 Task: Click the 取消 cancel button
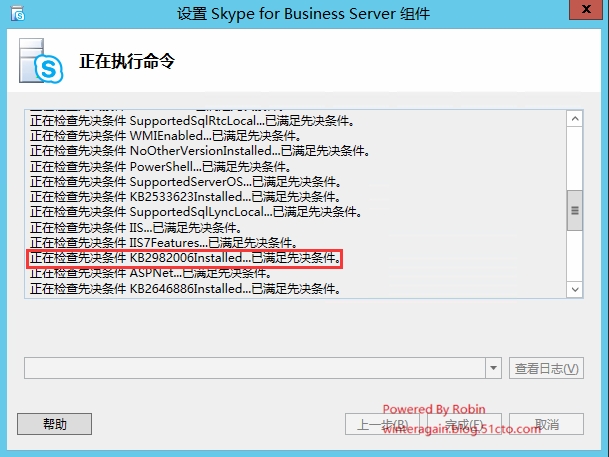pyautogui.click(x=546, y=424)
